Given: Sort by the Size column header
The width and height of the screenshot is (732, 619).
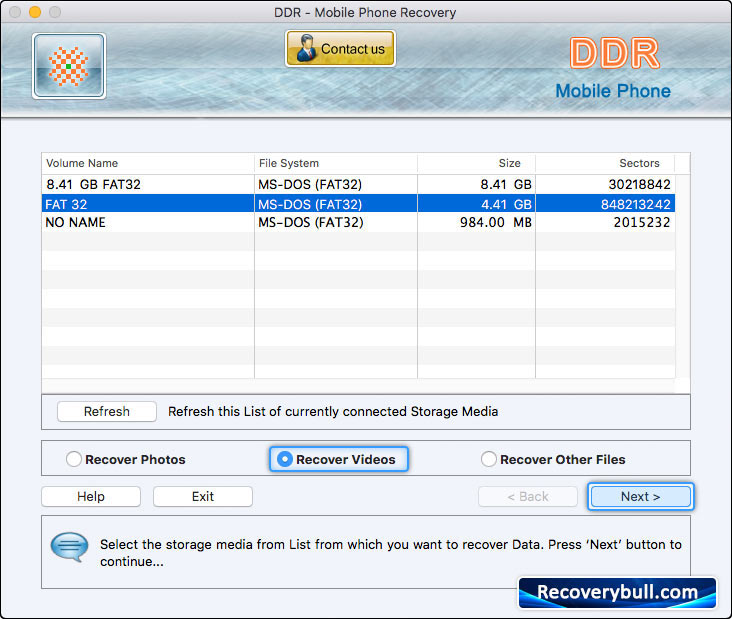Looking at the screenshot, I should 476,163.
